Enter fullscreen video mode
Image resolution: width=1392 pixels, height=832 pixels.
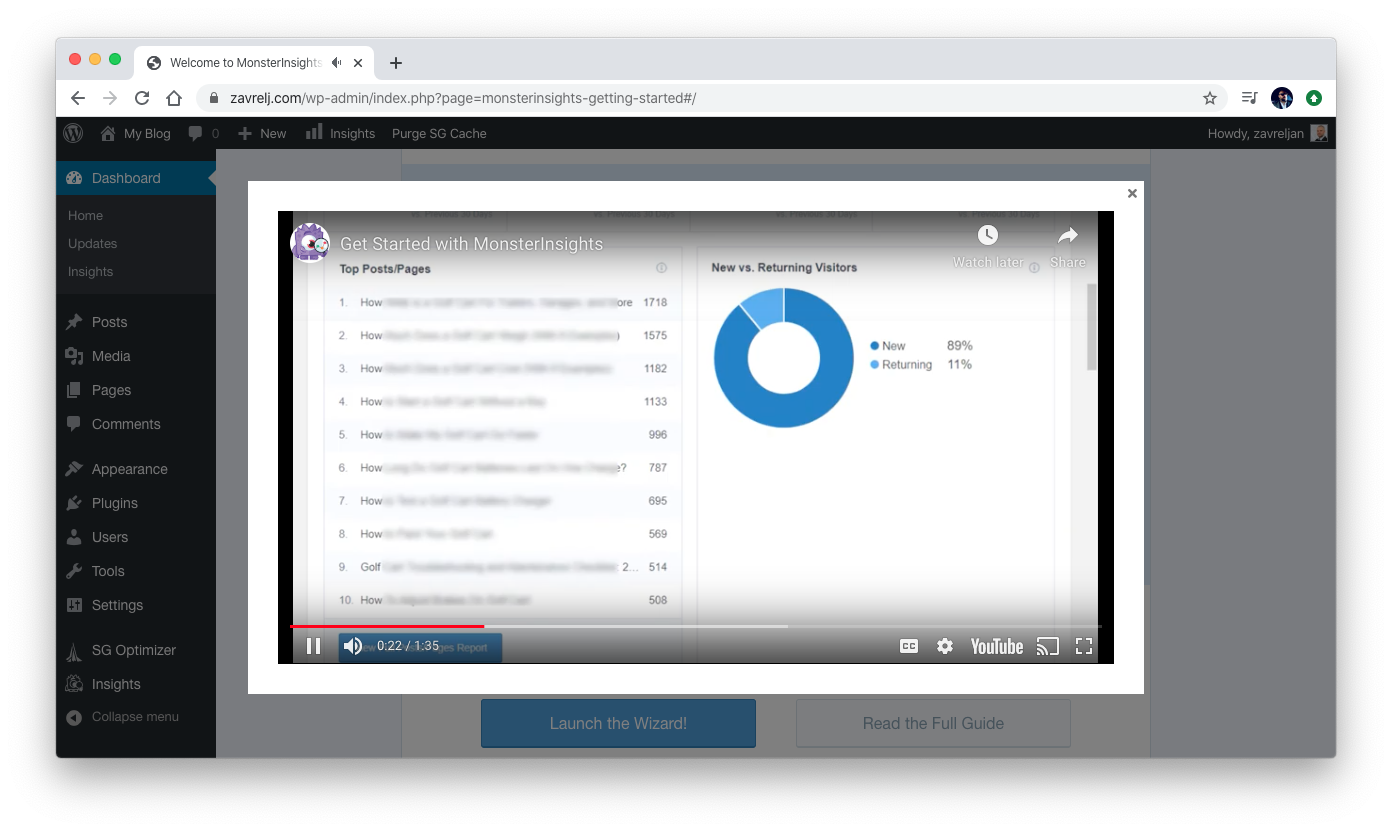pos(1084,646)
